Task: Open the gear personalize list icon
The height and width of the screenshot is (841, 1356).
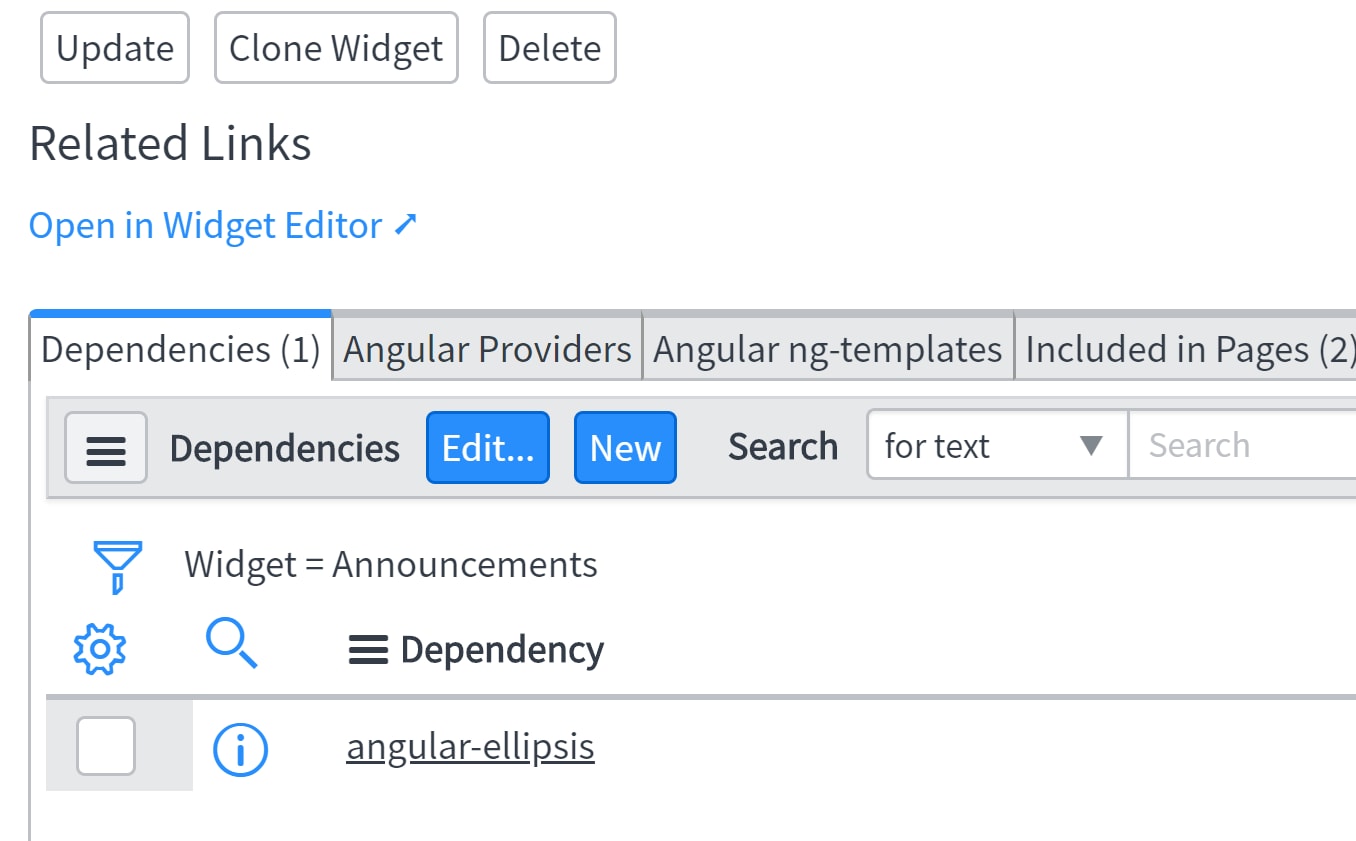Action: [100, 649]
